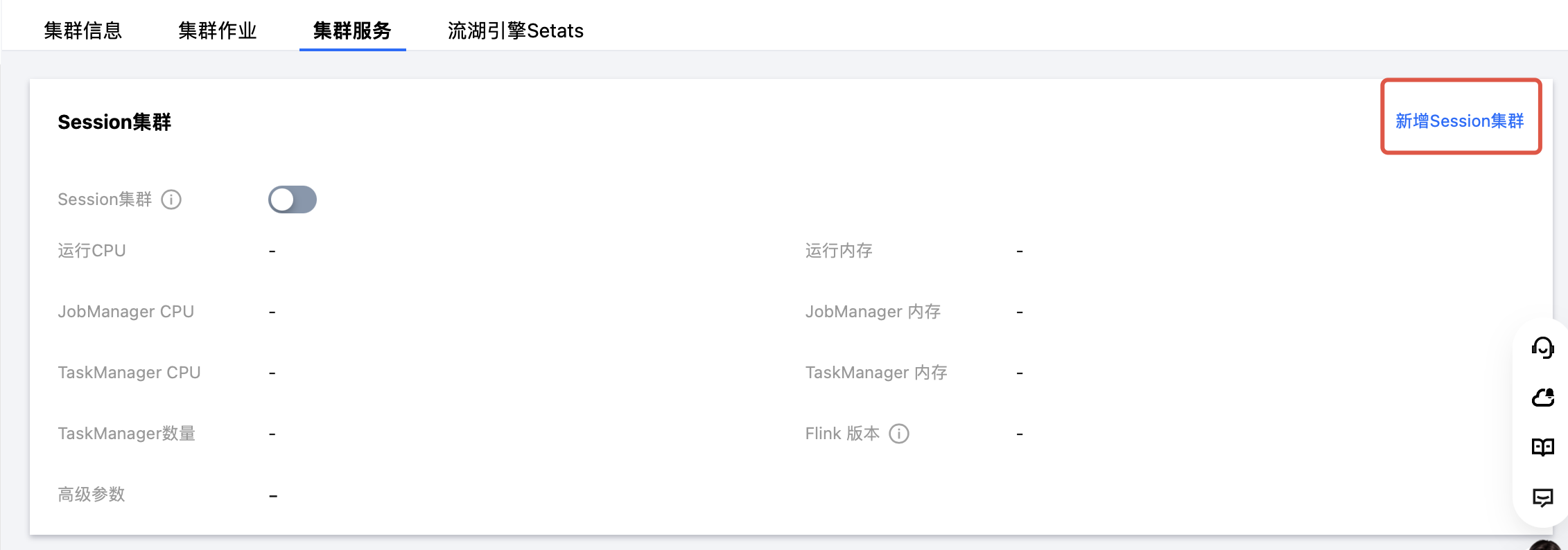
Task: Click the feedback message icon
Action: tap(1542, 497)
